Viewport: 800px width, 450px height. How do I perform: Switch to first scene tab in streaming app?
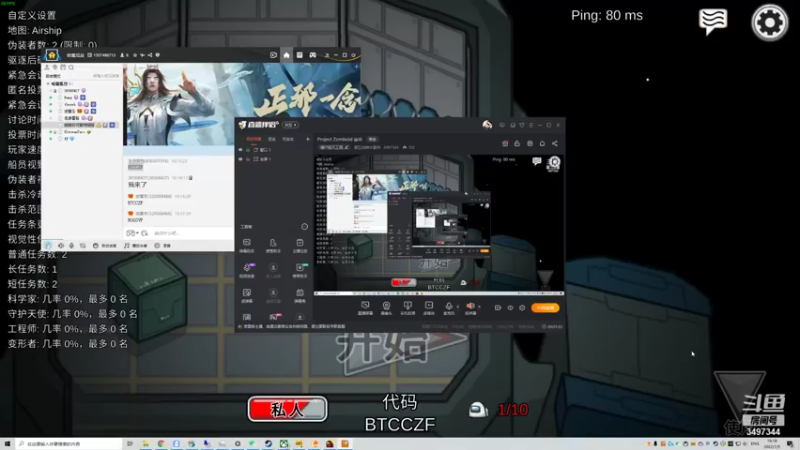pos(254,139)
